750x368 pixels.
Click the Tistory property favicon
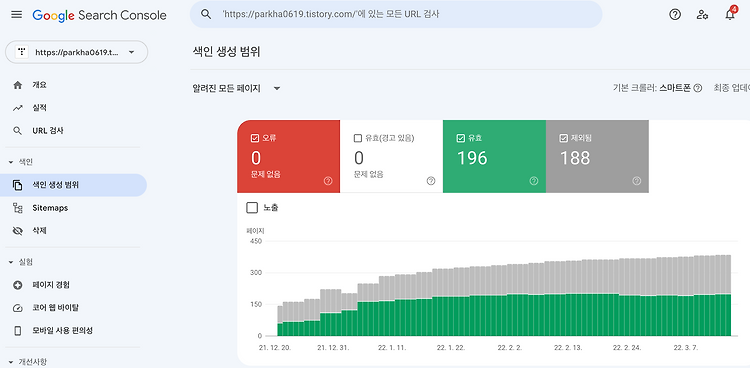coord(22,52)
